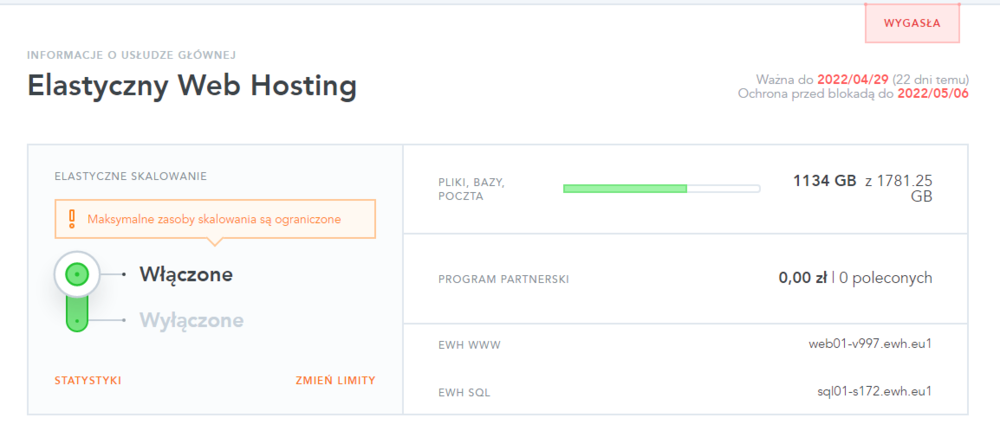
Task: Click the WYGASŁA status badge
Action: point(912,22)
